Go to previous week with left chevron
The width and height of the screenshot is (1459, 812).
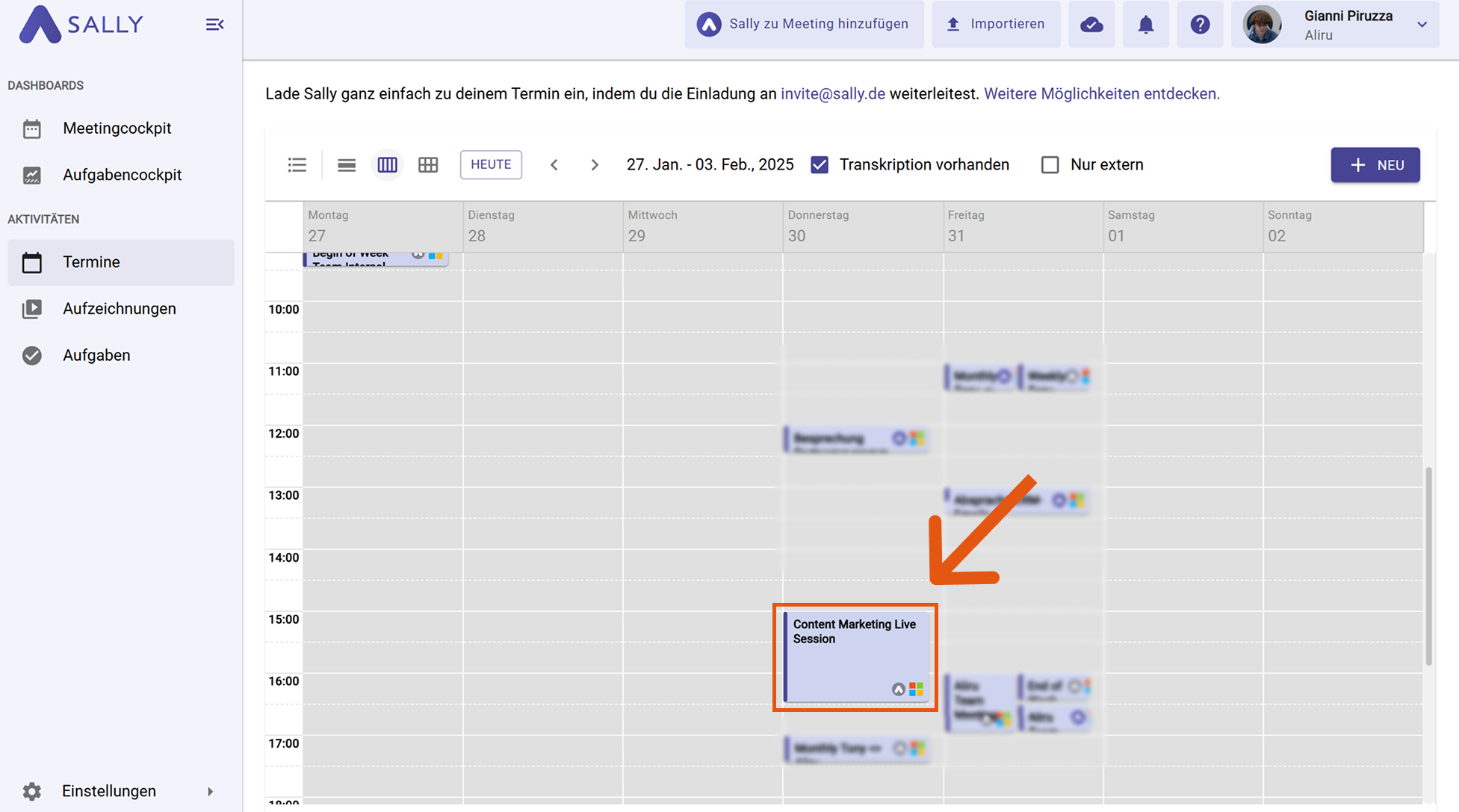click(554, 165)
